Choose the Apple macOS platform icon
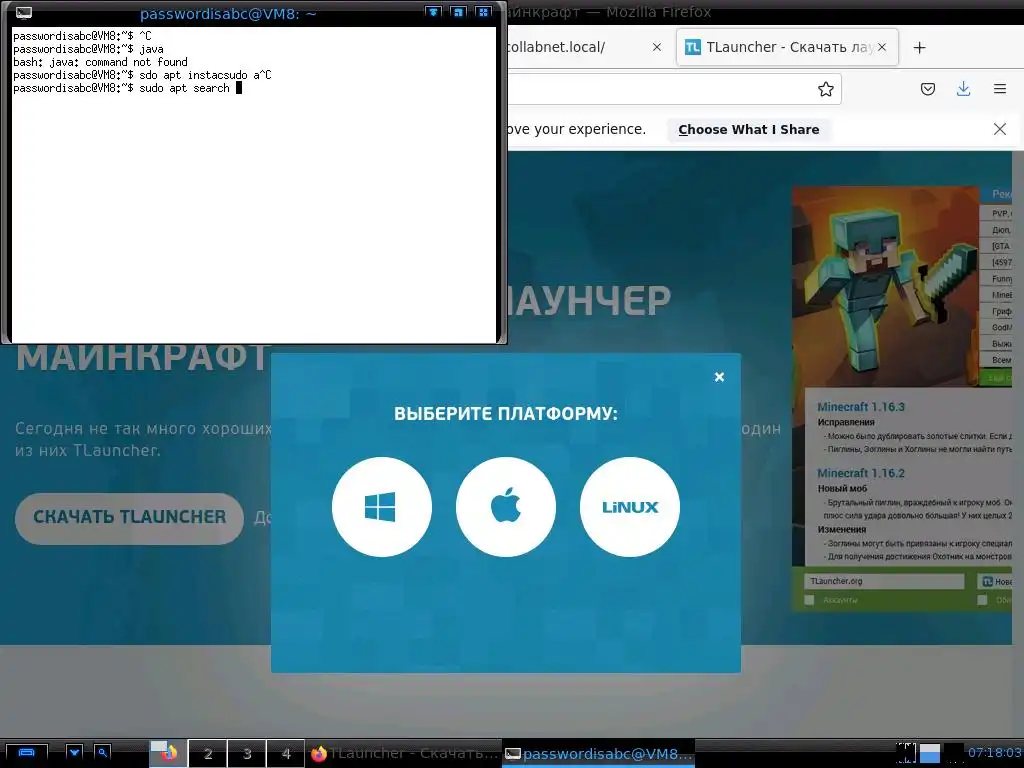1024x768 pixels. coord(505,507)
